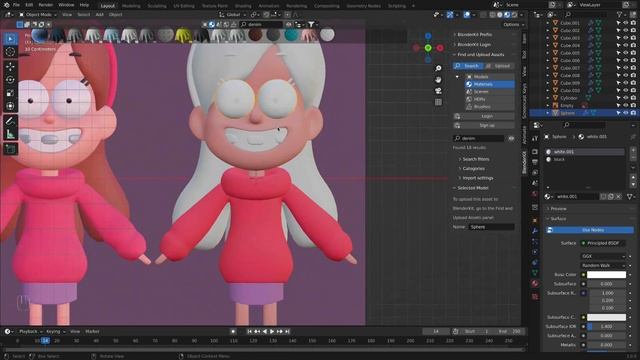Open the Window menu
Screen dimensions: 640x360
point(66,5)
